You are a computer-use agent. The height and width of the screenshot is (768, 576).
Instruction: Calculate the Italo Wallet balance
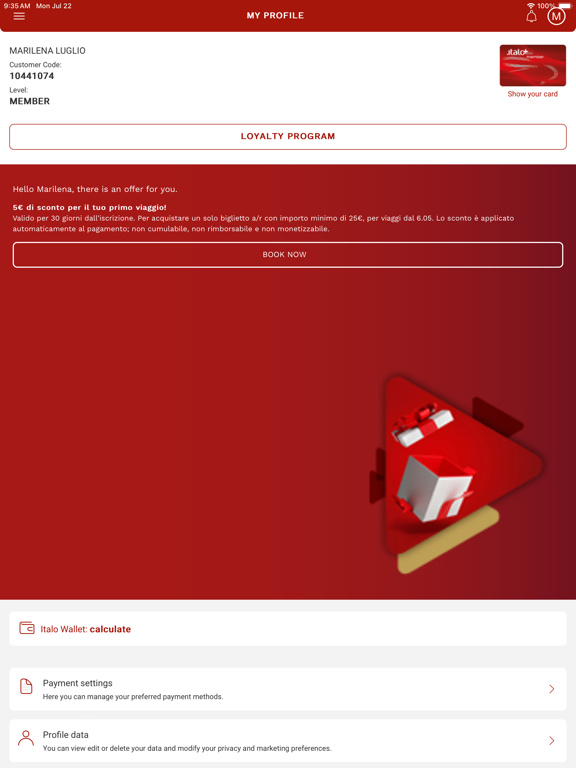110,629
